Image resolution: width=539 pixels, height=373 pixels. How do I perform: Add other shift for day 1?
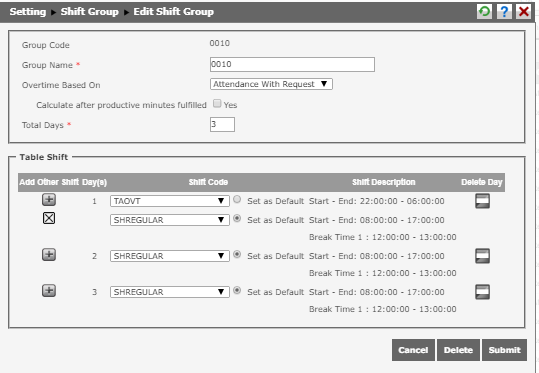tap(49, 199)
